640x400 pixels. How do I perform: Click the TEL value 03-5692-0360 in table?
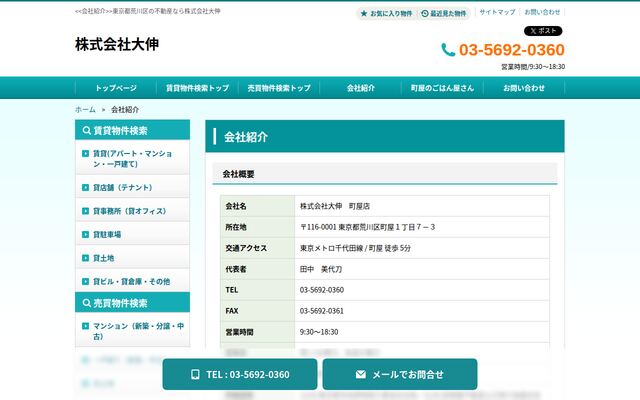point(322,290)
